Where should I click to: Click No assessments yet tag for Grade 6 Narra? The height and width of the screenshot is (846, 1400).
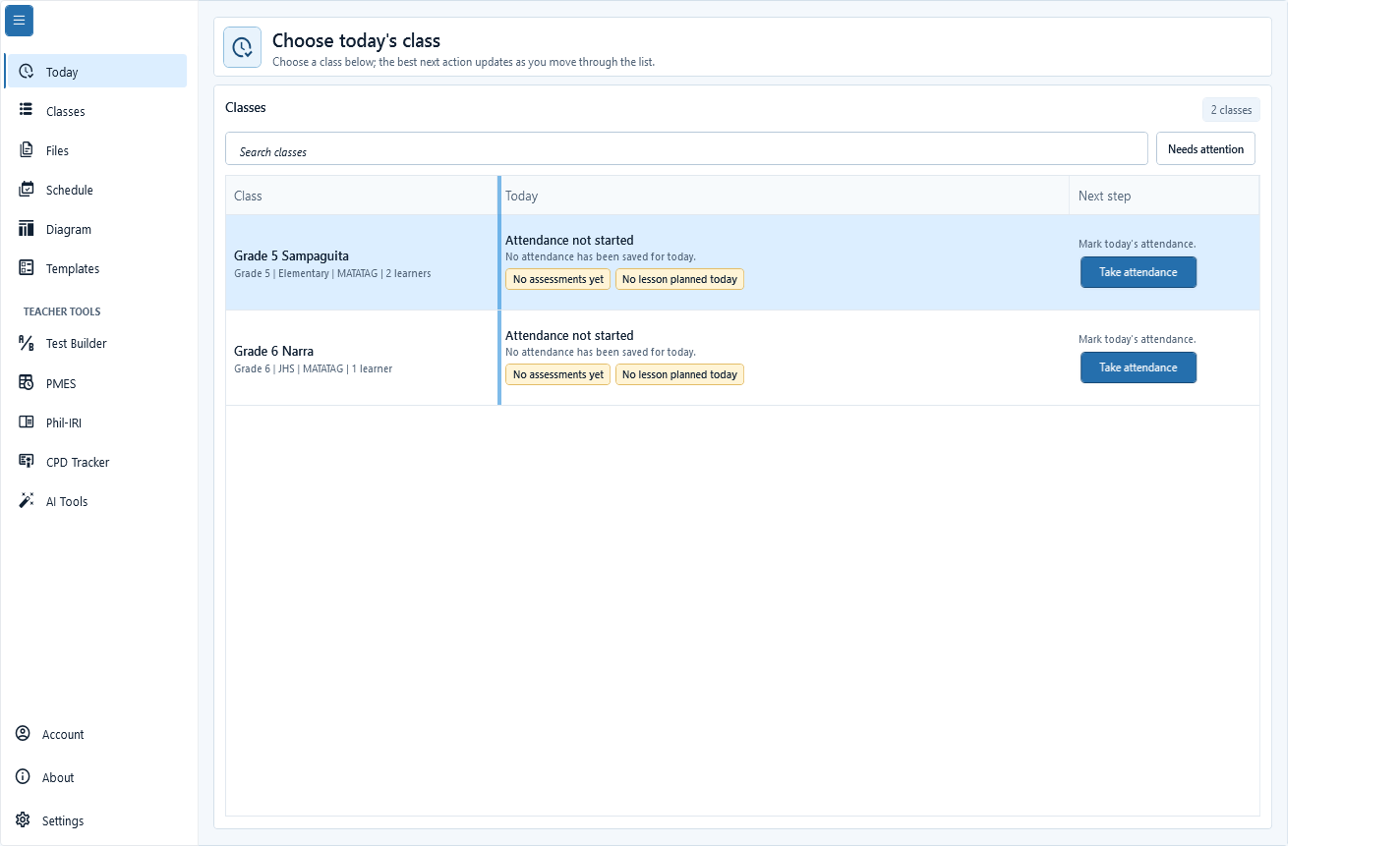pos(558,374)
